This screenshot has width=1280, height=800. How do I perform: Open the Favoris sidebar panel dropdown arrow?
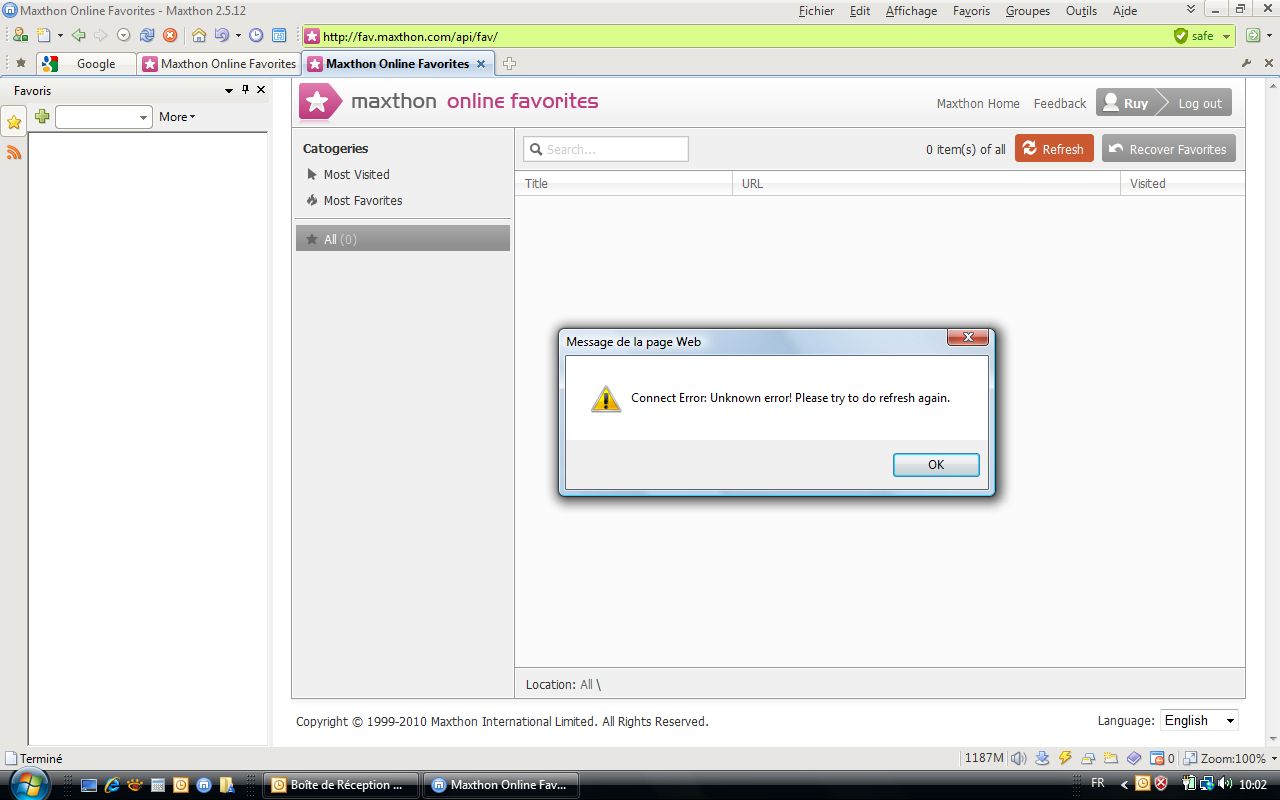(x=229, y=90)
